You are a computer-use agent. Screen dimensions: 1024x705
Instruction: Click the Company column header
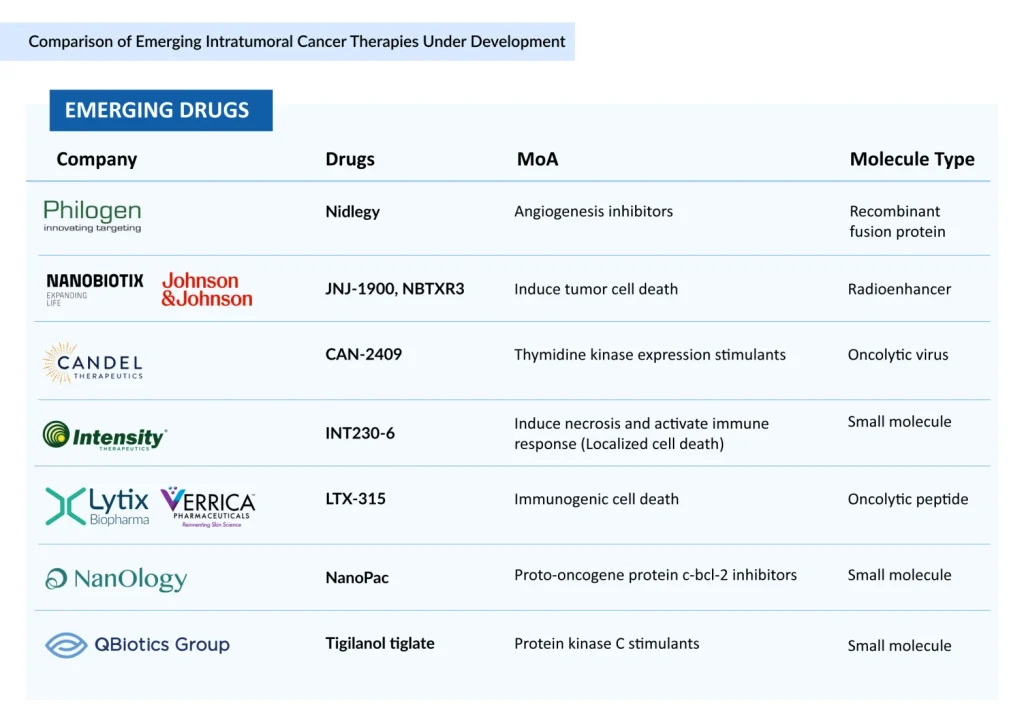tap(97, 159)
